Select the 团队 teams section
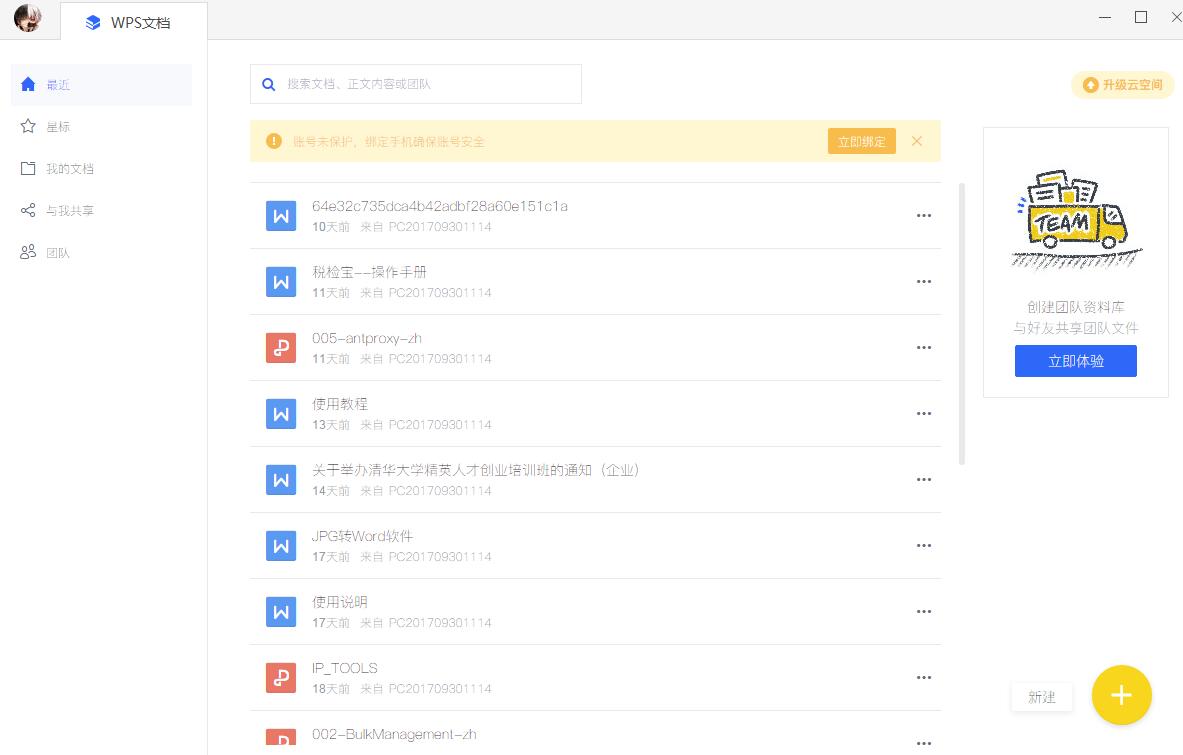1183x755 pixels. click(58, 252)
